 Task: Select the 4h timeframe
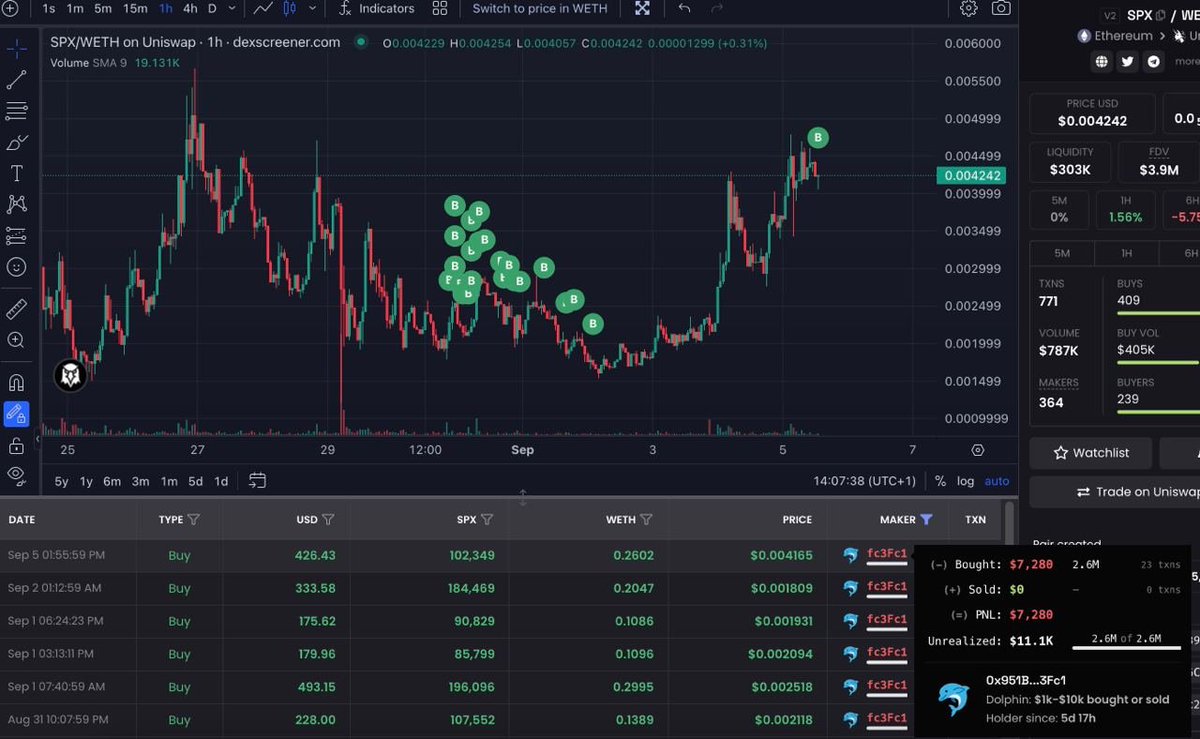190,9
